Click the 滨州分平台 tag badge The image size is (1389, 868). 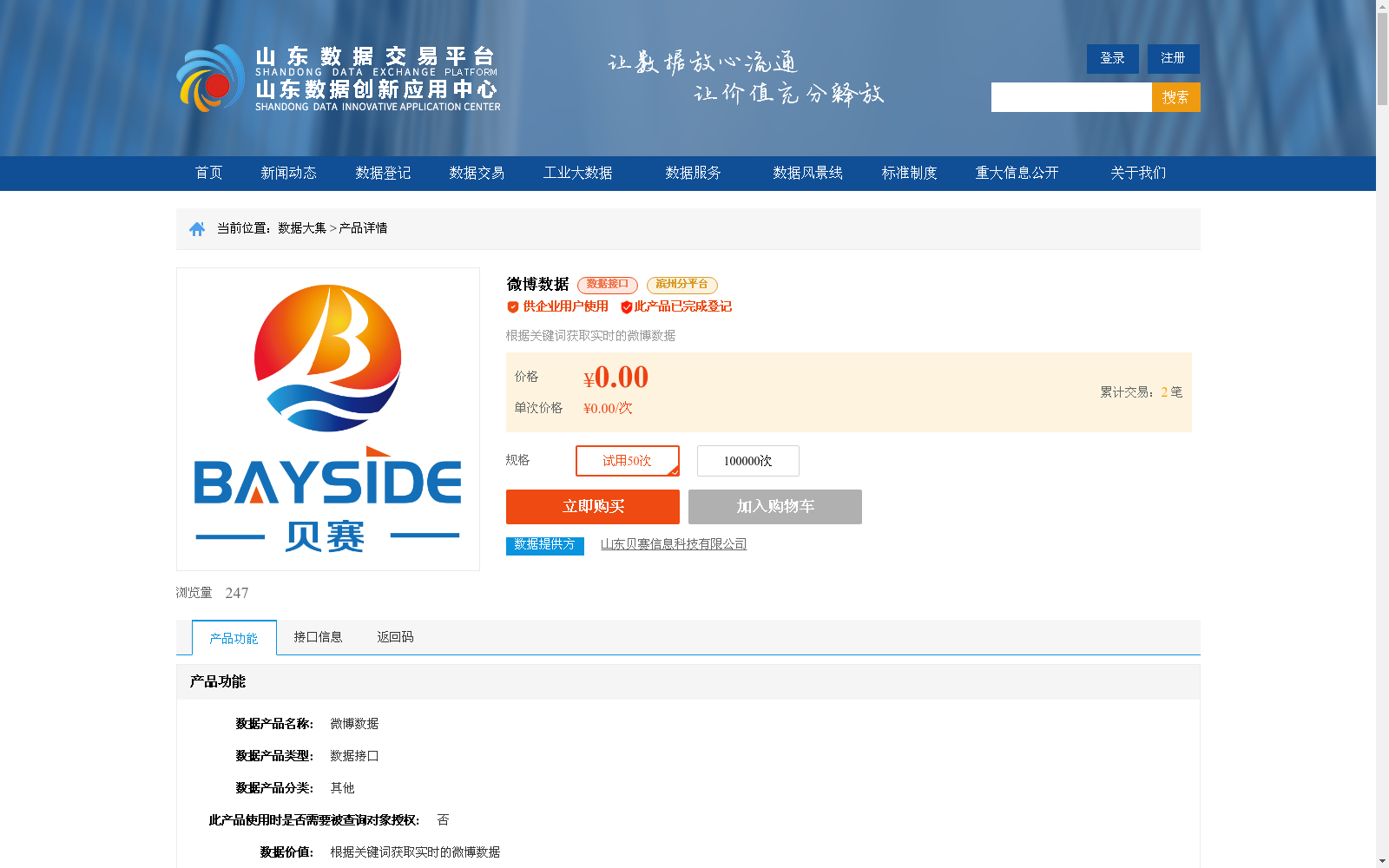[682, 285]
